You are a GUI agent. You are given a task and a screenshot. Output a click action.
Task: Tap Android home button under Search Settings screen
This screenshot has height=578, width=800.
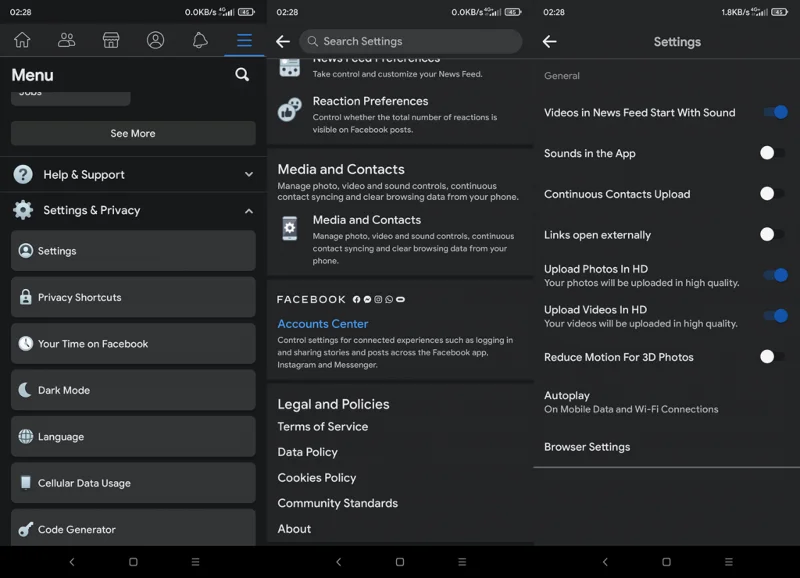(x=400, y=562)
